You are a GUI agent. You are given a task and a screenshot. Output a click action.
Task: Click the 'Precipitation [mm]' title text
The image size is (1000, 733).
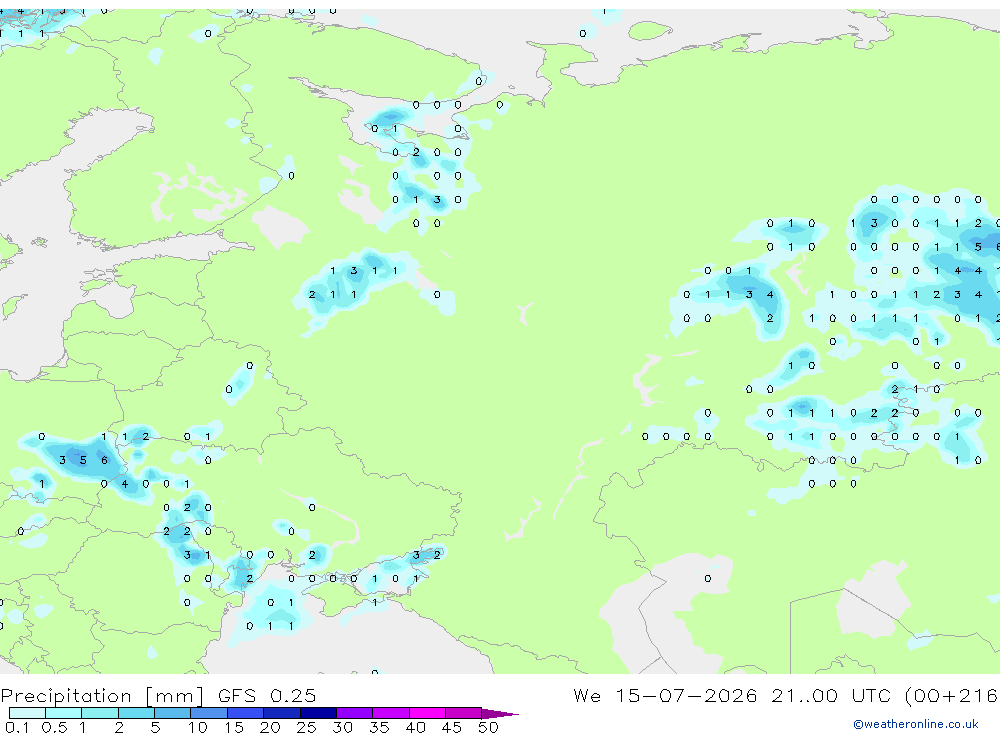102,695
